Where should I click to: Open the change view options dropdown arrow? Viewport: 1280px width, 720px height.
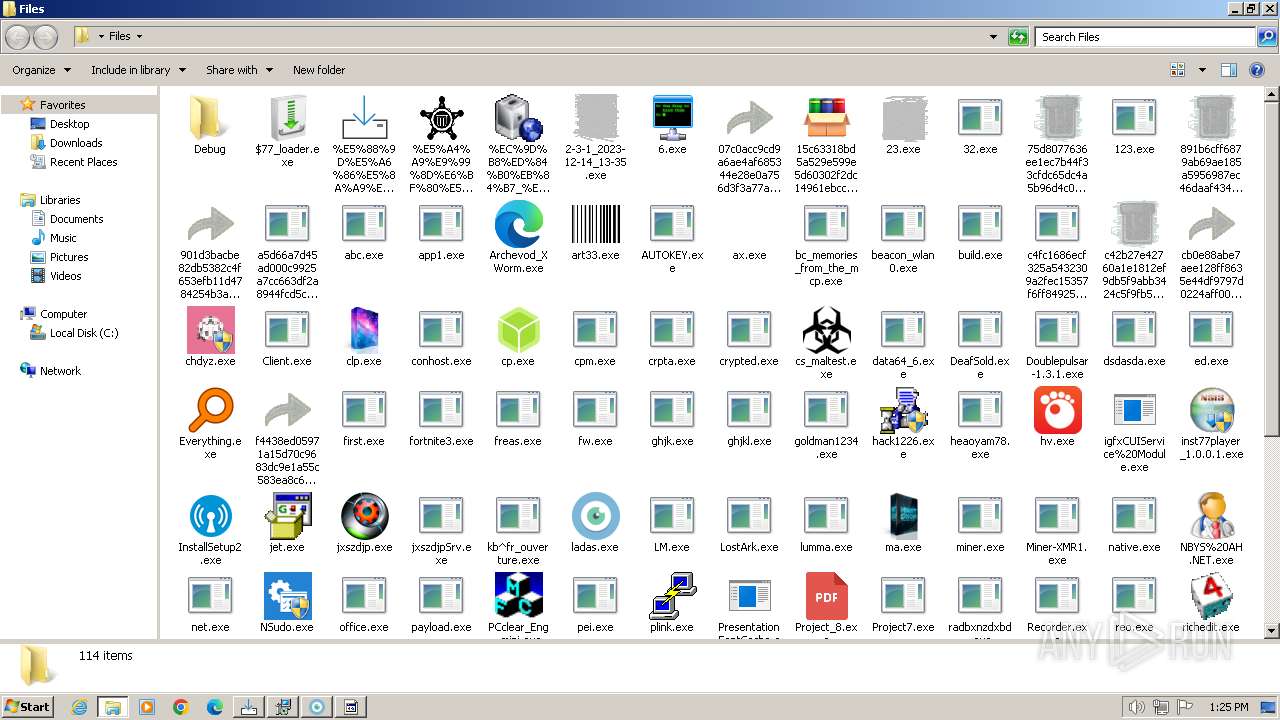point(1202,70)
